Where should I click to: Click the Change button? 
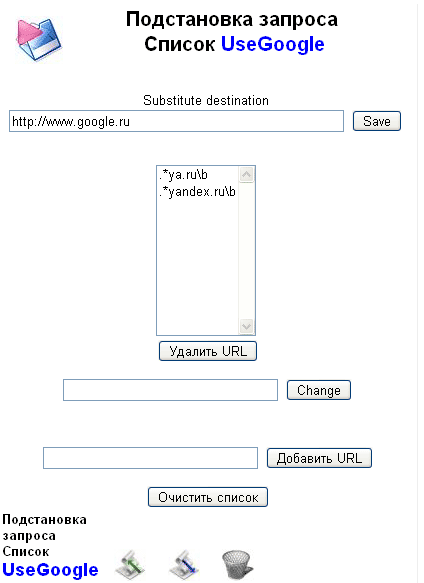[319, 390]
